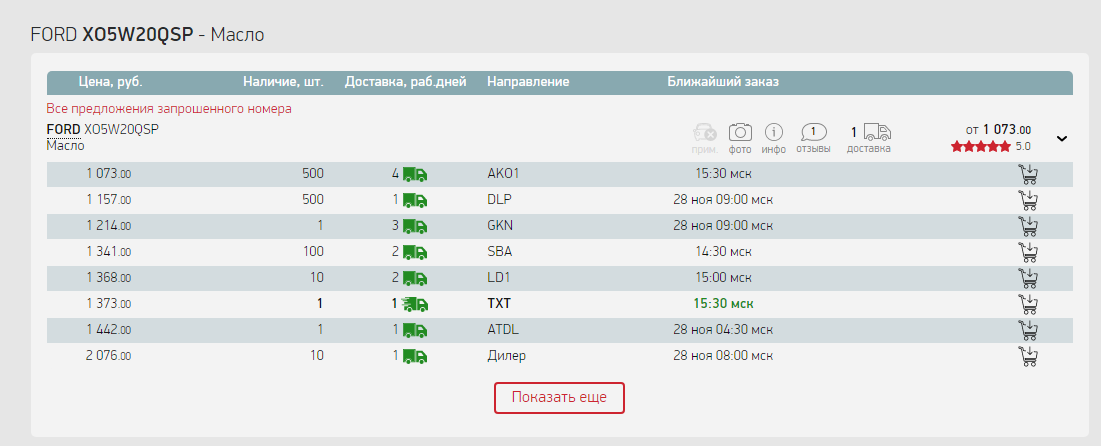Screen dimensions: 1101x446
Task: Click the Дилер direction cell
Action: (506, 356)
